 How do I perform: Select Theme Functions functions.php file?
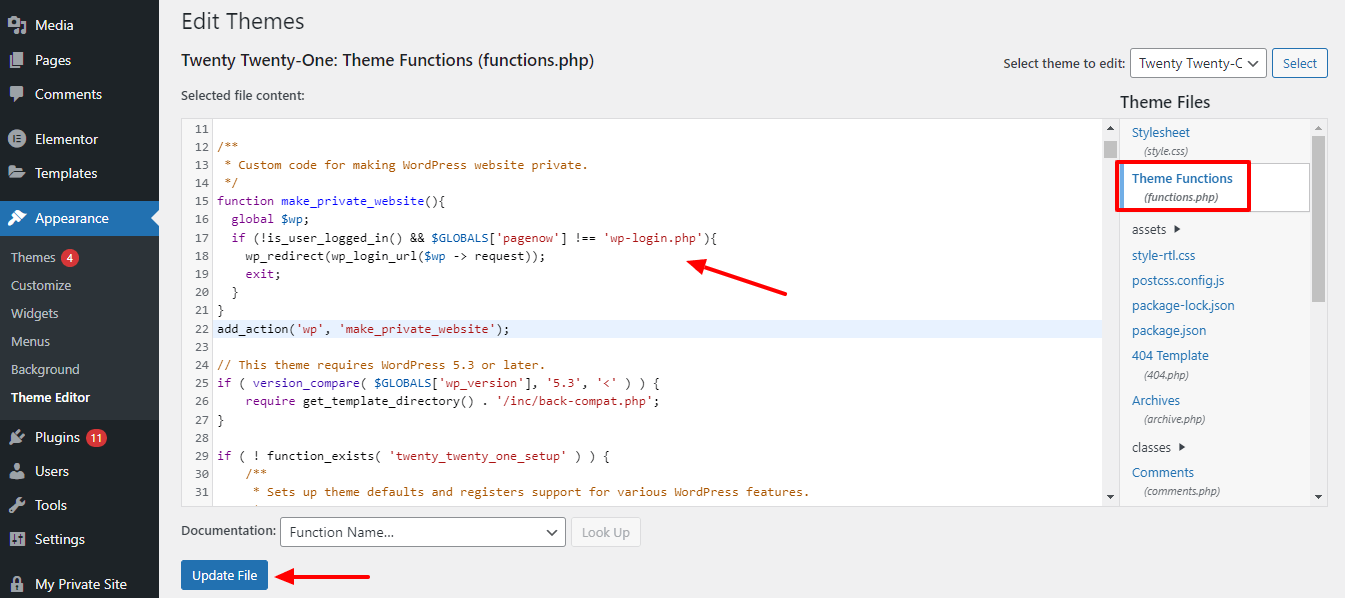click(1182, 187)
